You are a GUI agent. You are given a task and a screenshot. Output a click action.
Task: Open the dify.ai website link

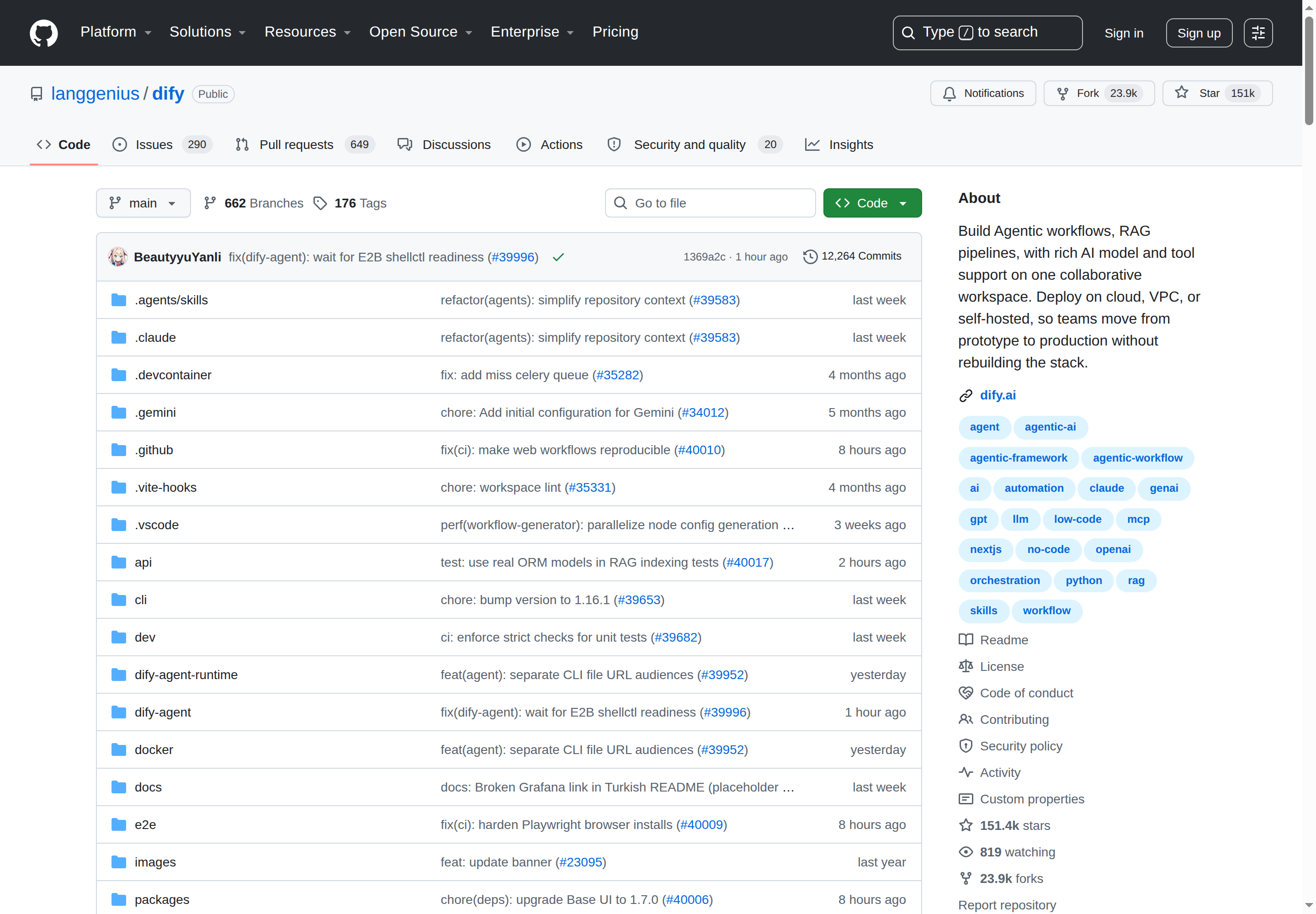(x=998, y=395)
